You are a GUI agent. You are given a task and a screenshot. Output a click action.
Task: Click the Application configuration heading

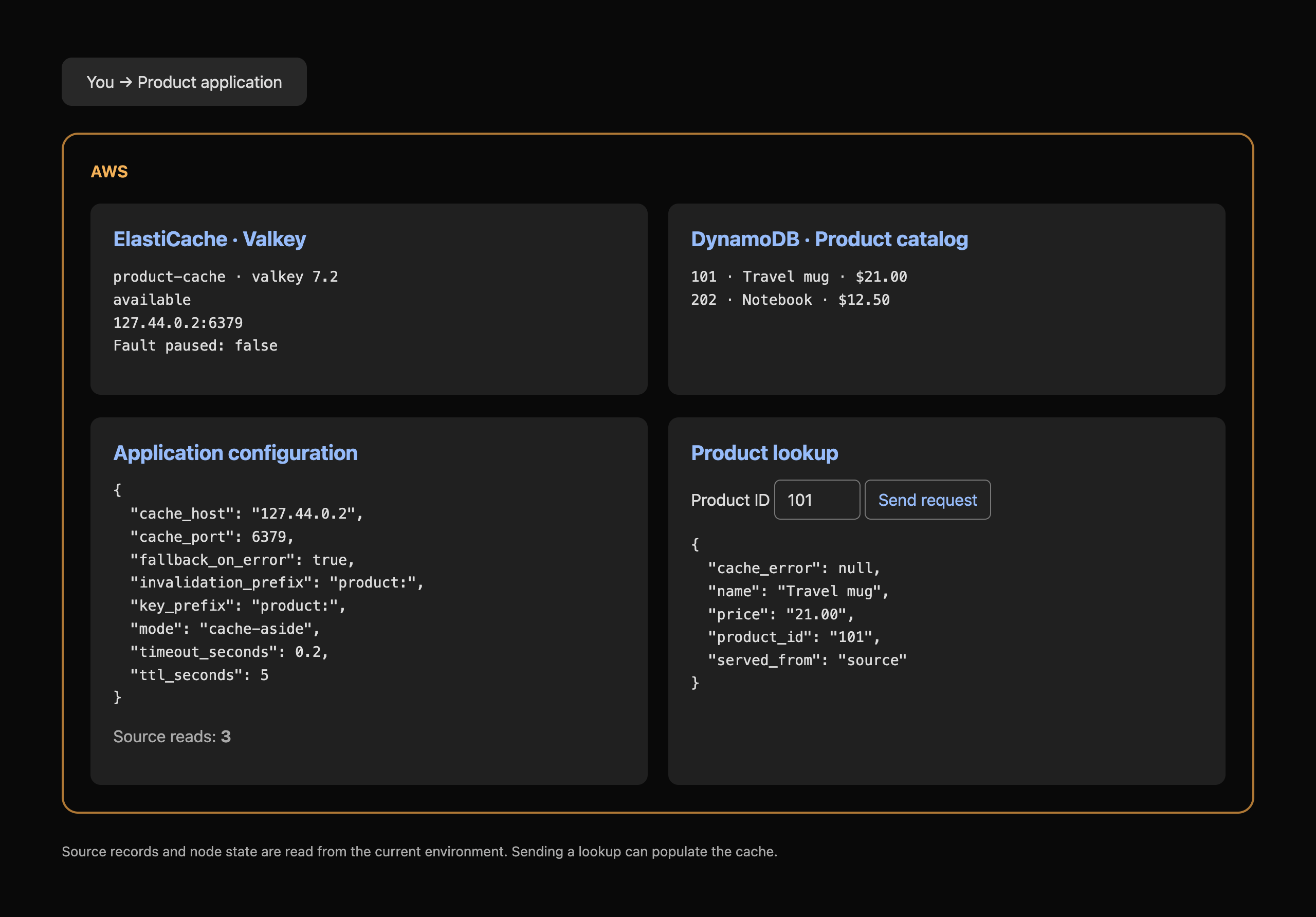coord(235,453)
